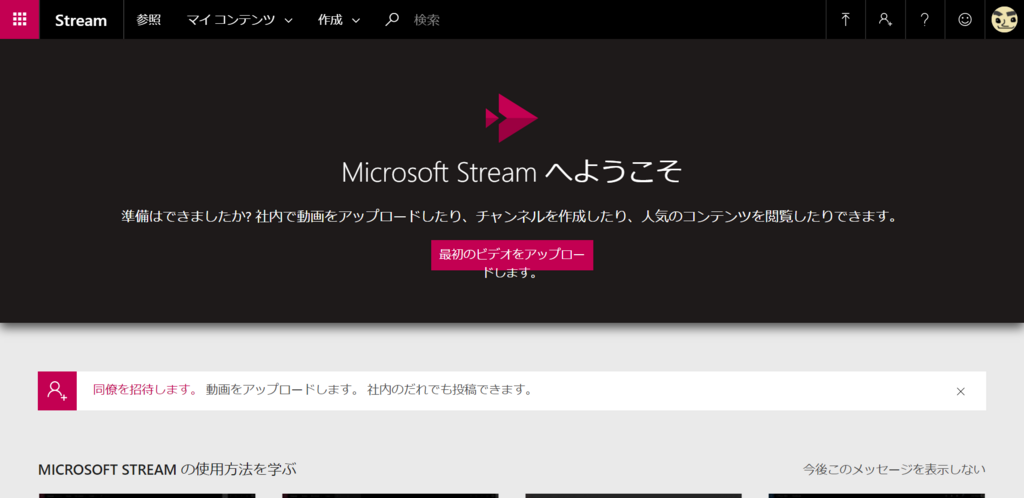Image resolution: width=1024 pixels, height=498 pixels.
Task: Click the Microsoft Stream logo in hero
Action: [x=511, y=118]
